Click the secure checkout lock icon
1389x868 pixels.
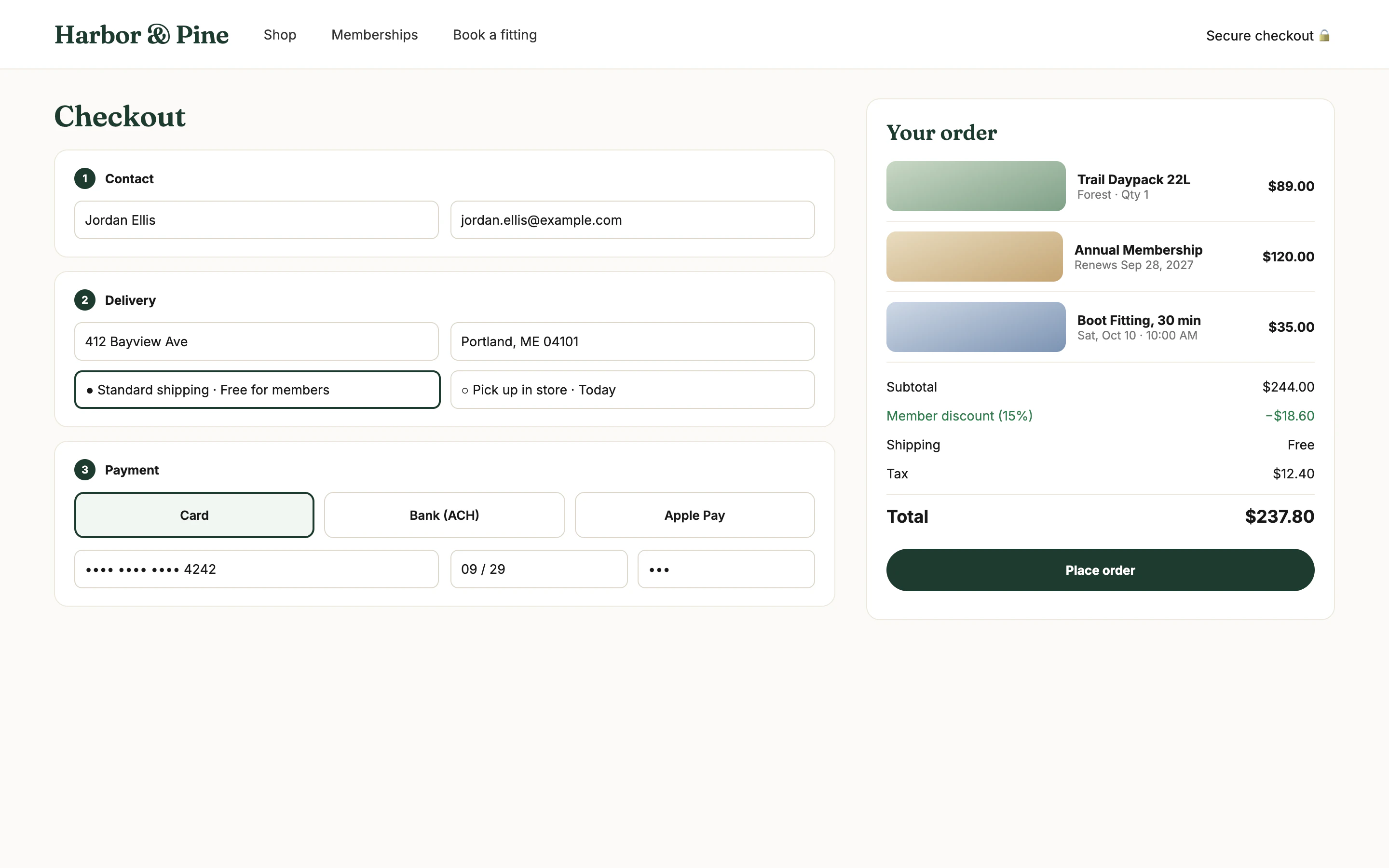[x=1324, y=36]
